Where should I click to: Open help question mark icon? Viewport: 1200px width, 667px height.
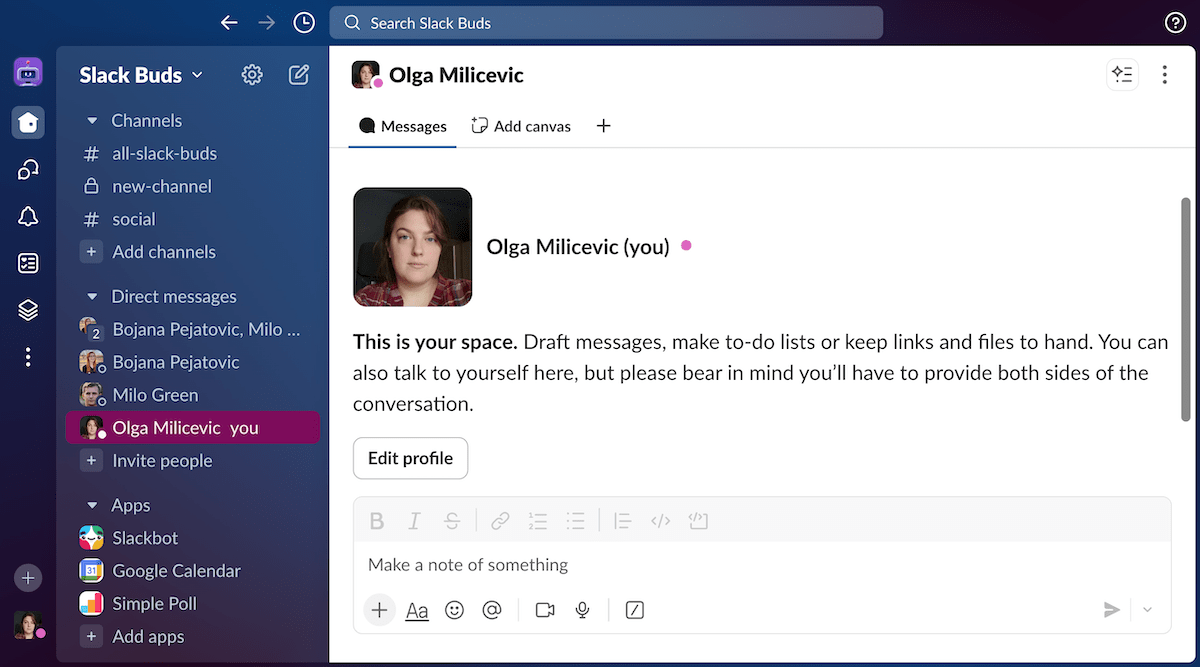coord(1176,22)
